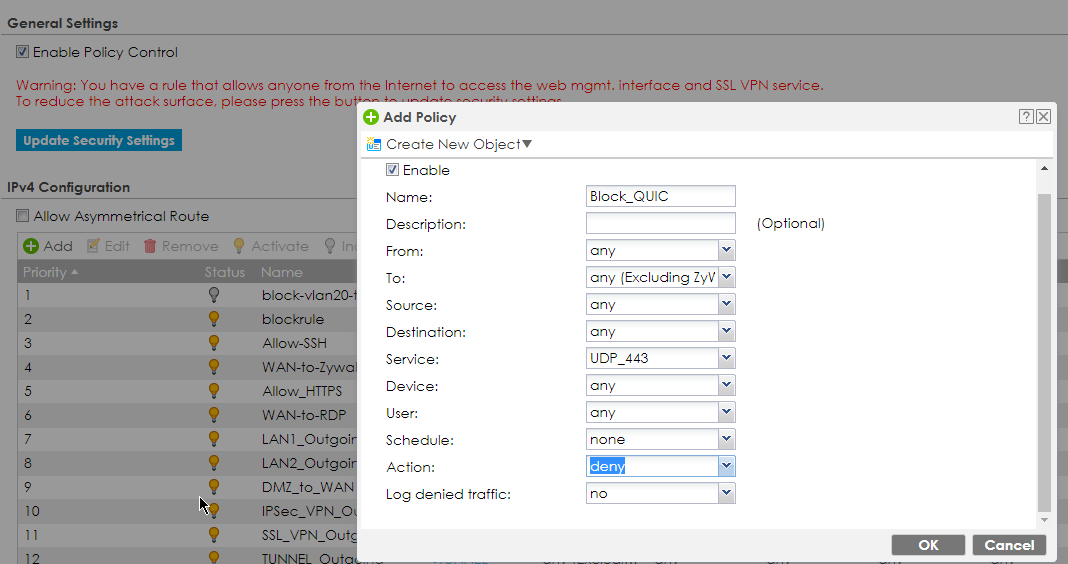Image resolution: width=1068 pixels, height=564 pixels.
Task: Click the Edit toolbar icon
Action: point(94,246)
